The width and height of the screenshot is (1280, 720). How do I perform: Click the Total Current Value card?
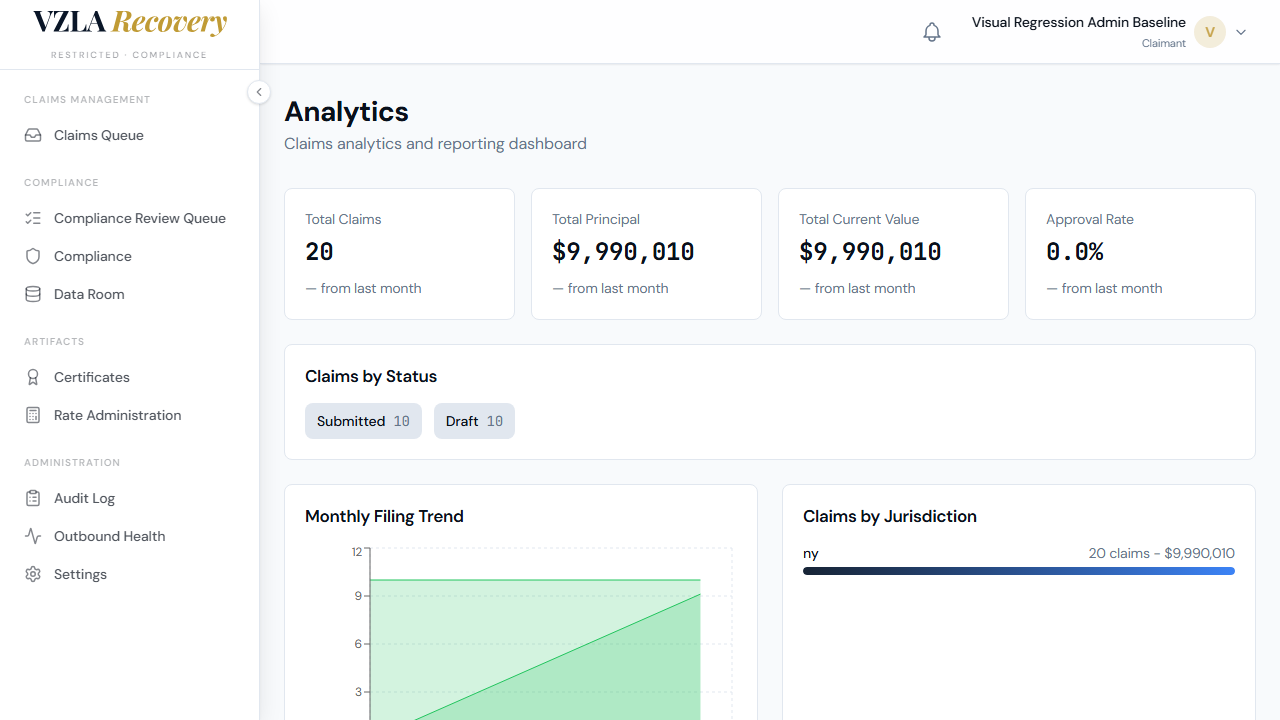coord(893,254)
